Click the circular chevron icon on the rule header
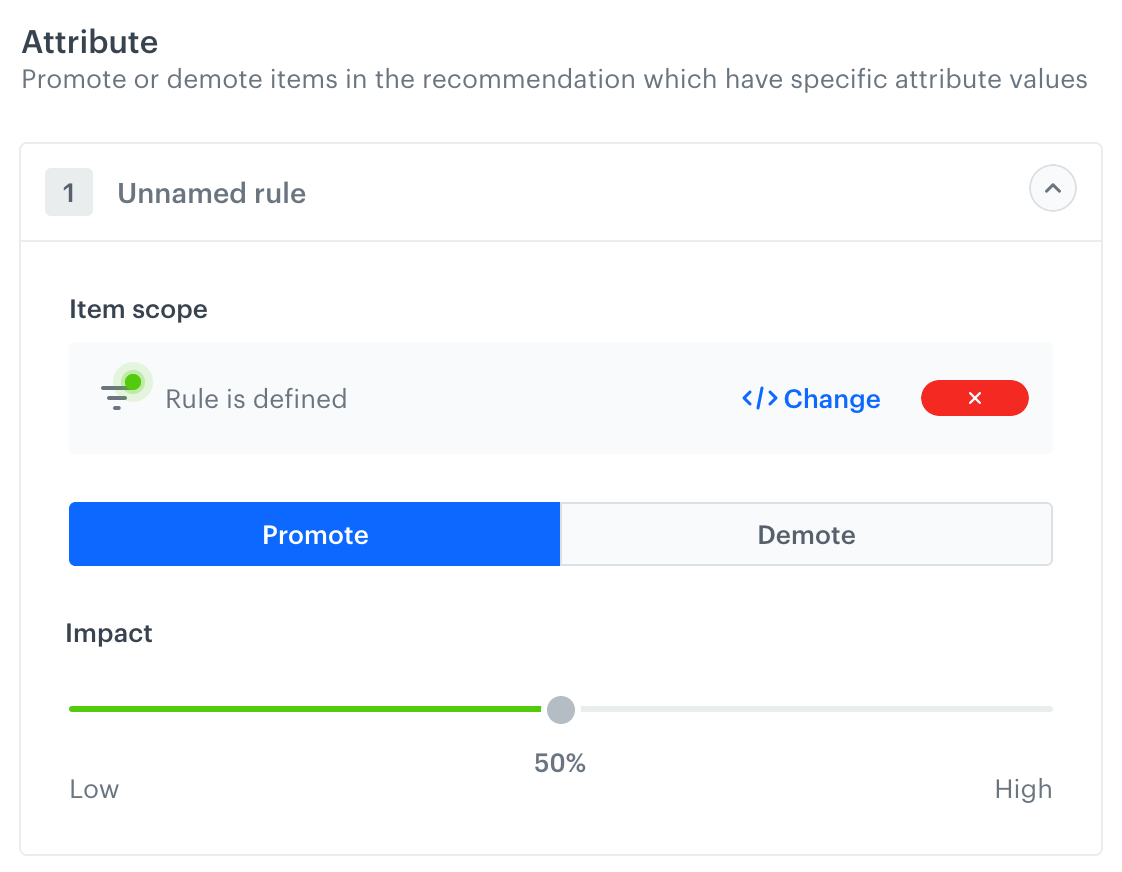This screenshot has width=1122, height=872. [x=1053, y=188]
